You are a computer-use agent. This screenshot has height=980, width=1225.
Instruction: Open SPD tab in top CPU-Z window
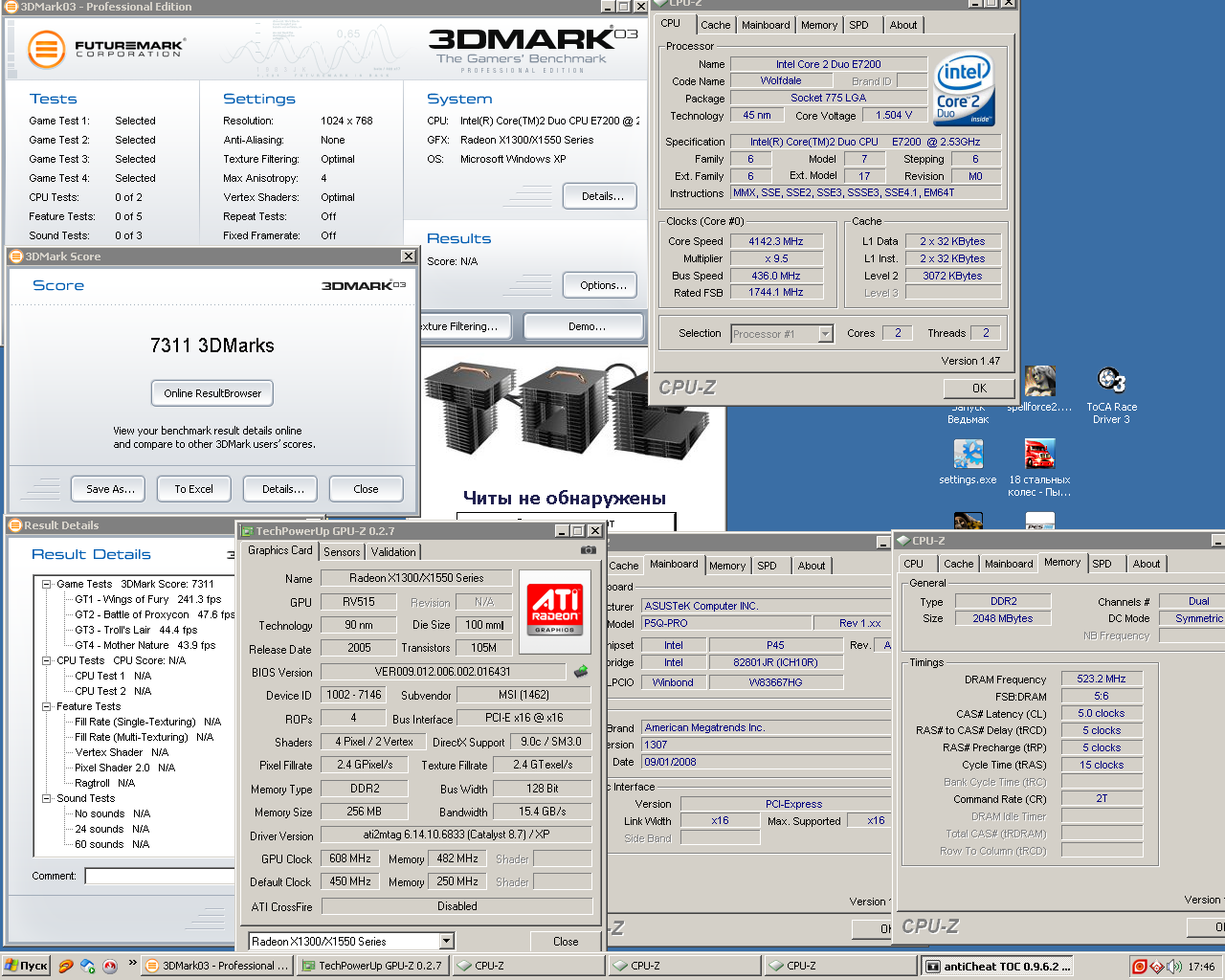coord(859,25)
